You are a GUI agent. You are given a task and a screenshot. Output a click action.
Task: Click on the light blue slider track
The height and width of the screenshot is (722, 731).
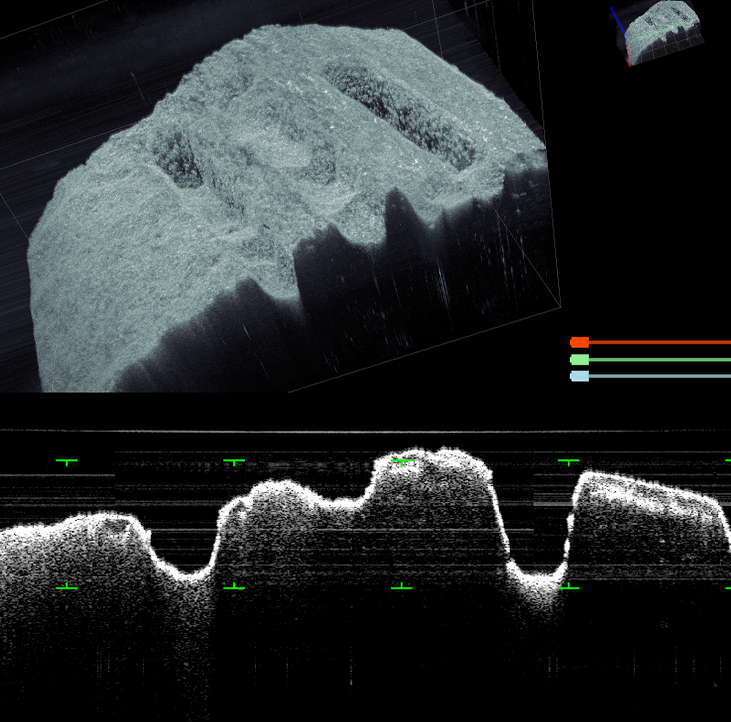660,376
